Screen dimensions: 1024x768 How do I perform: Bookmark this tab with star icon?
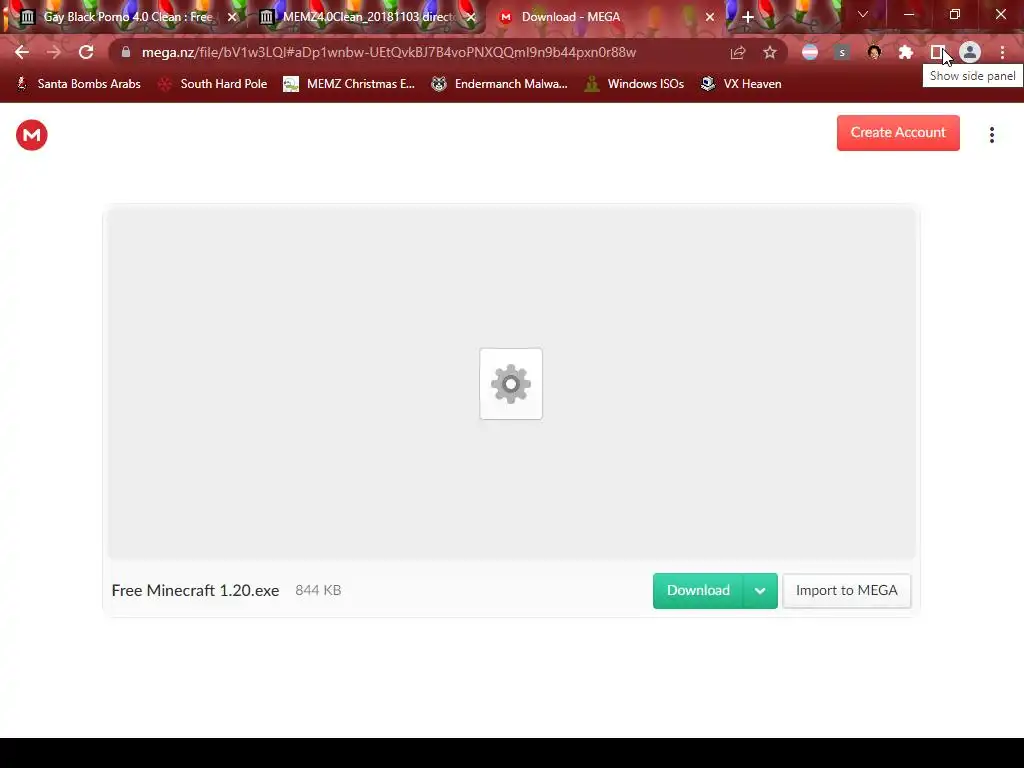770,52
